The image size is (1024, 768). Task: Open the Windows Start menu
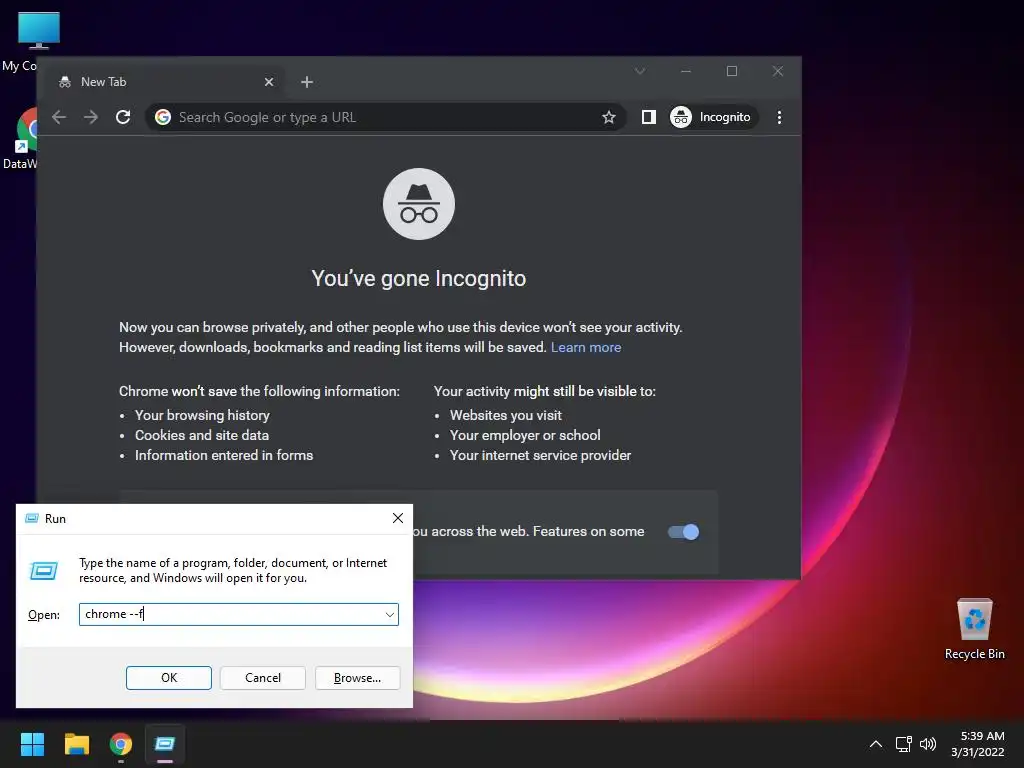pos(32,744)
